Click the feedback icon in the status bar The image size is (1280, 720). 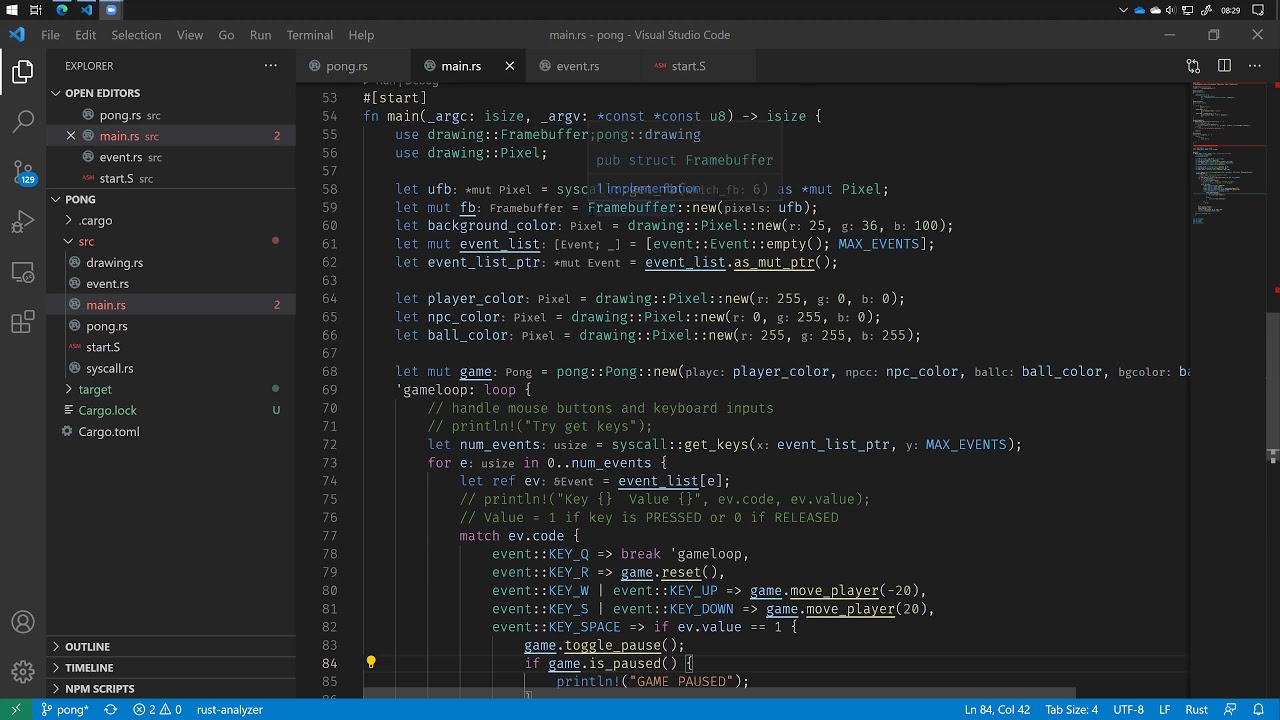pos(1232,710)
